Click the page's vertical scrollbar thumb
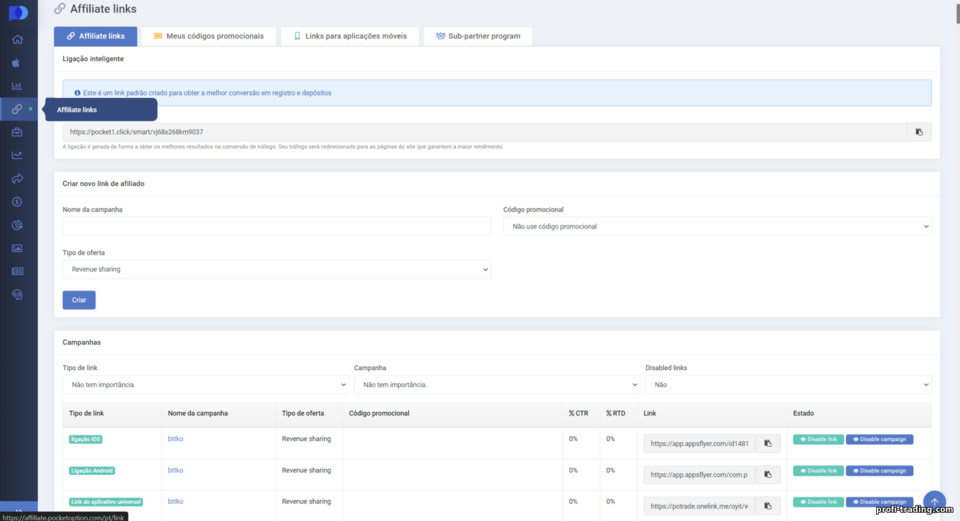Viewport: 960px width, 521px height. [x=956, y=12]
